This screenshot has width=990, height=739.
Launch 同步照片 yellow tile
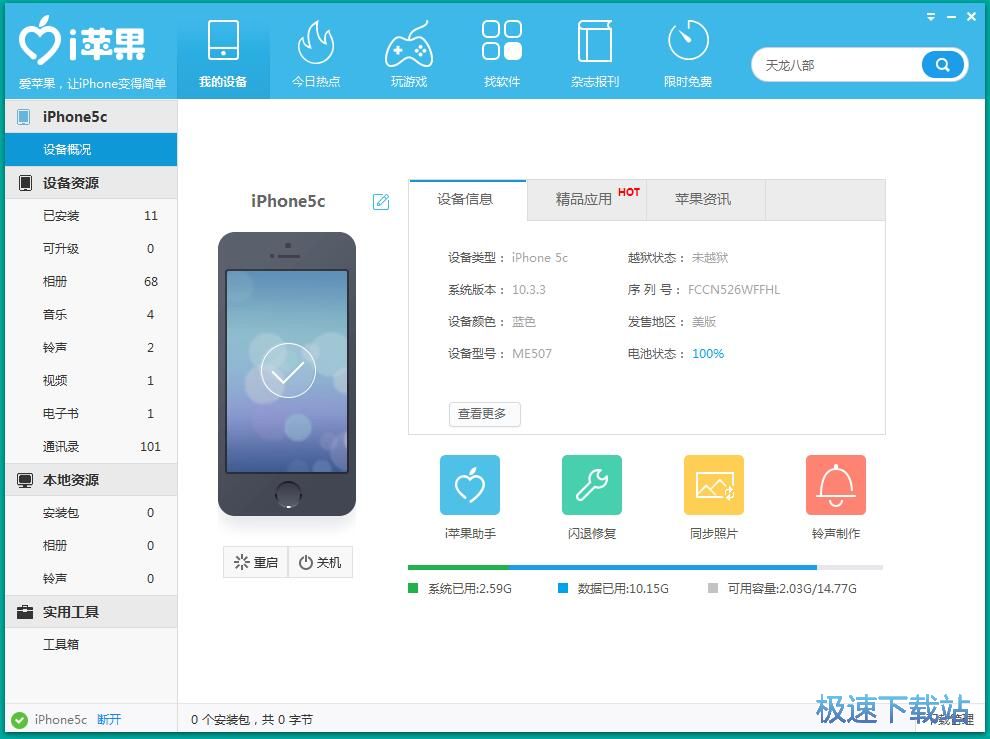click(713, 485)
